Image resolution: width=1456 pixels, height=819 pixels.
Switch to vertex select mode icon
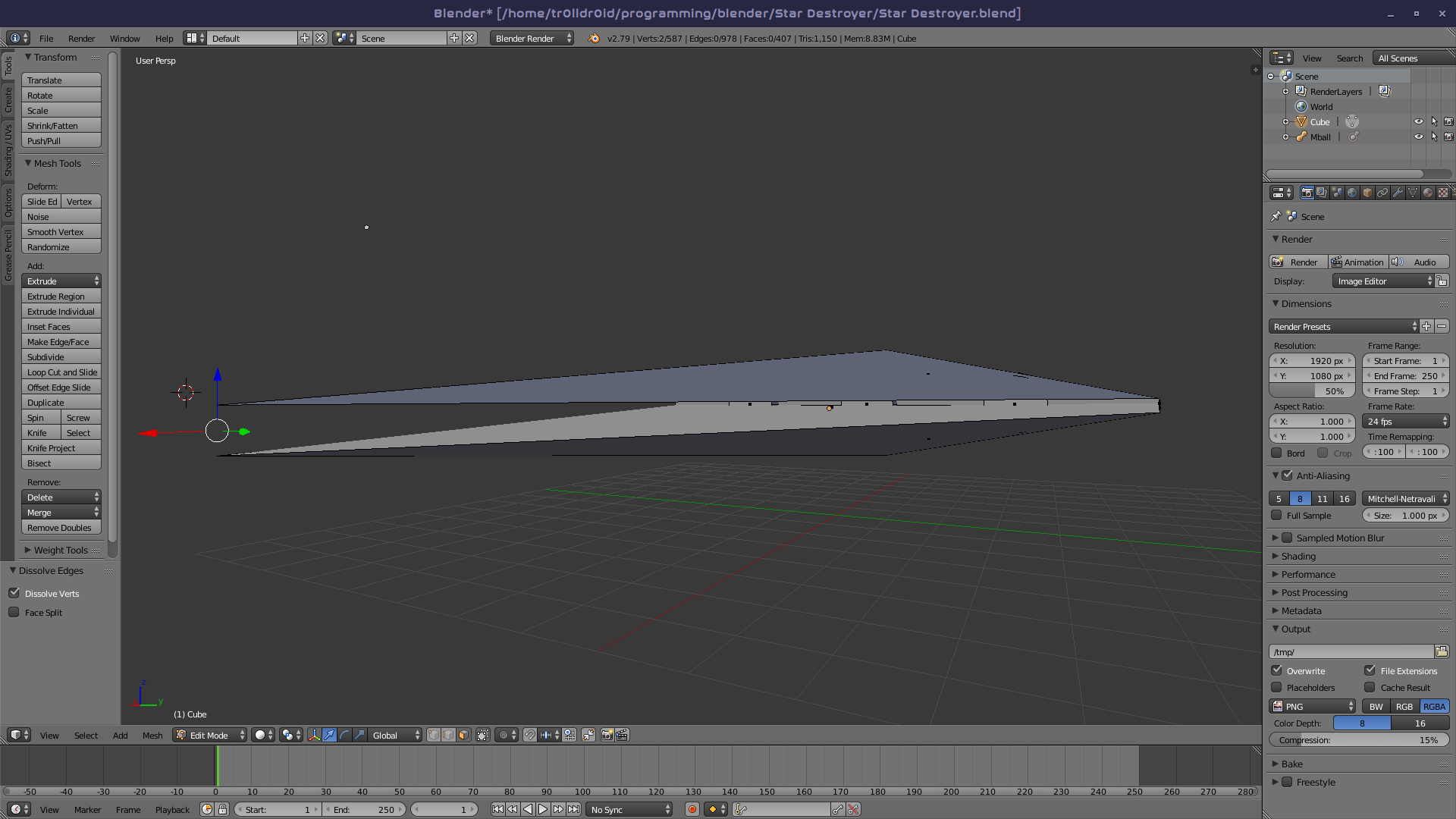[x=434, y=735]
